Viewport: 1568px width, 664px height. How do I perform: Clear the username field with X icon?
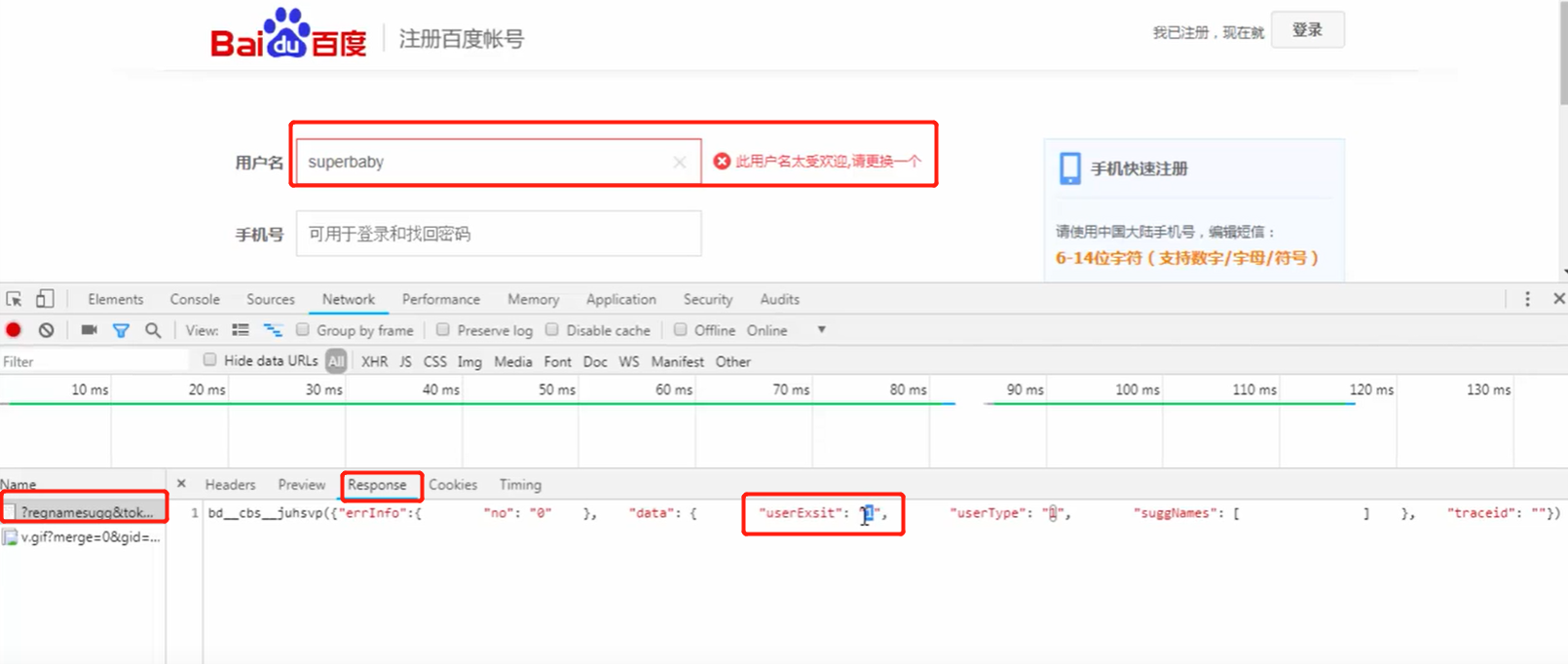679,162
